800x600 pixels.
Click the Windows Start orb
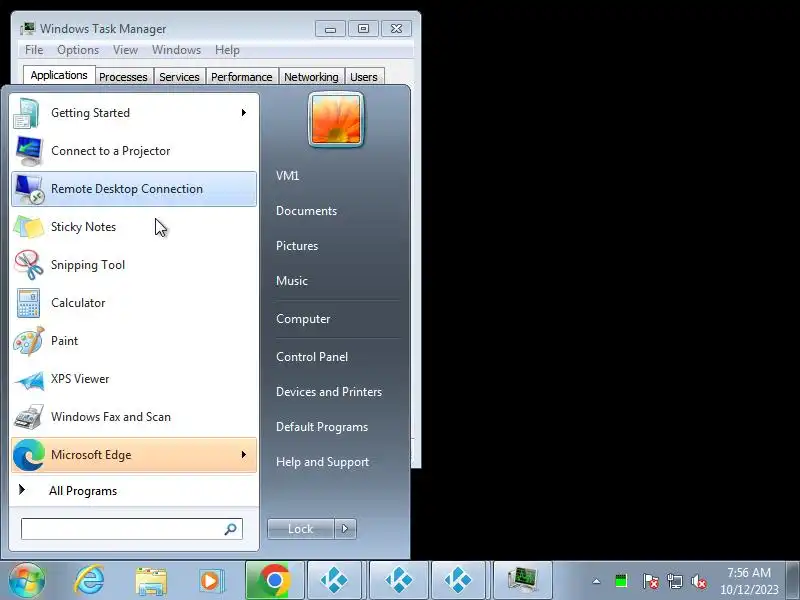pyautogui.click(x=27, y=580)
